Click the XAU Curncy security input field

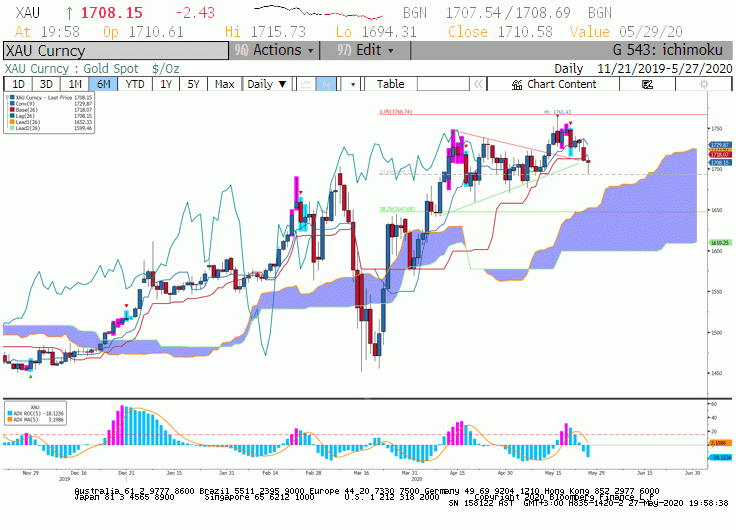click(116, 51)
